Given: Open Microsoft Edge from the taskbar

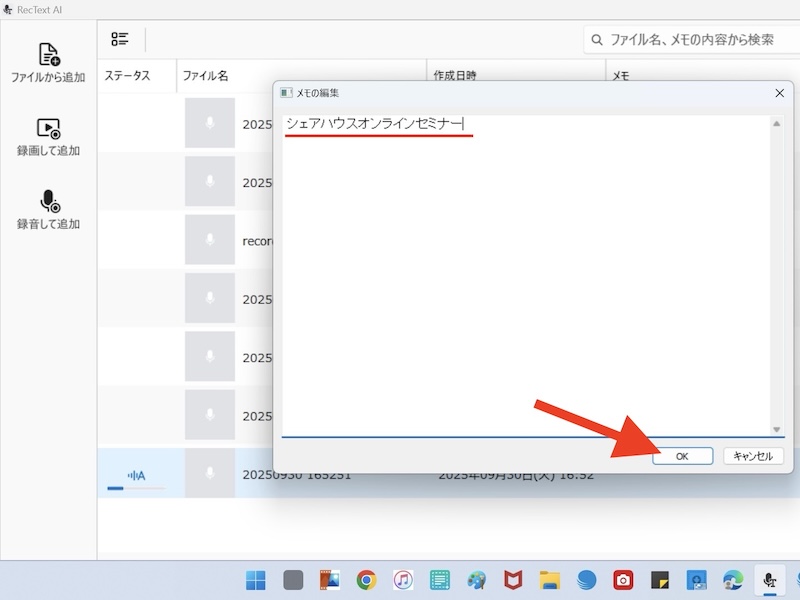Looking at the screenshot, I should coord(733,580).
